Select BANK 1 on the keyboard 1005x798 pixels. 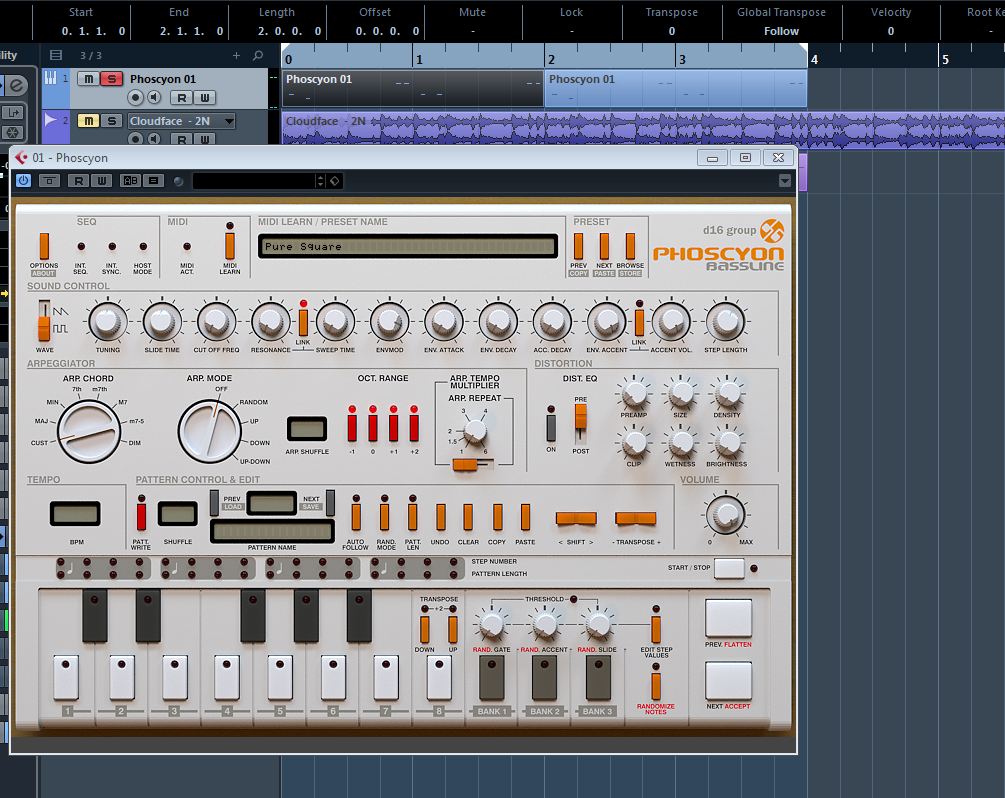492,678
